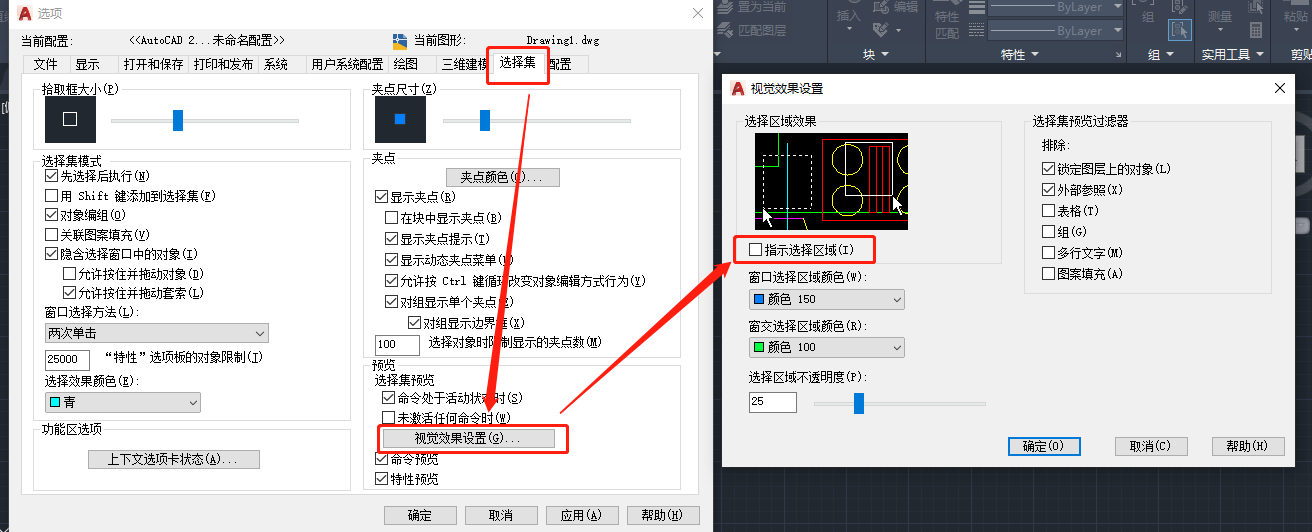This screenshot has height=532, width=1312.
Task: Open the 窗口选择区域颜色 dropdown
Action: click(x=826, y=299)
